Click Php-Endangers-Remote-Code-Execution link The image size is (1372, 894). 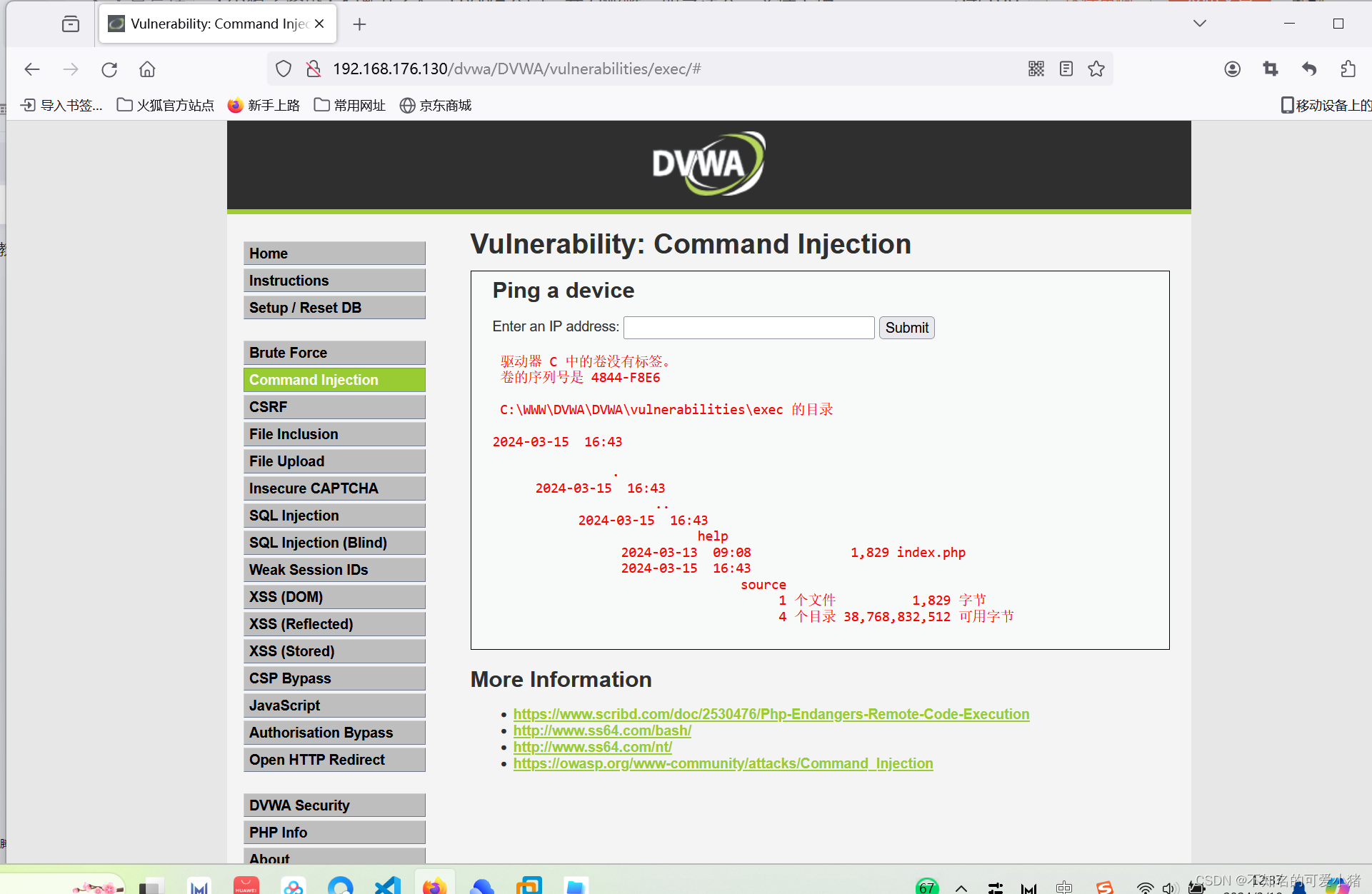(x=770, y=713)
